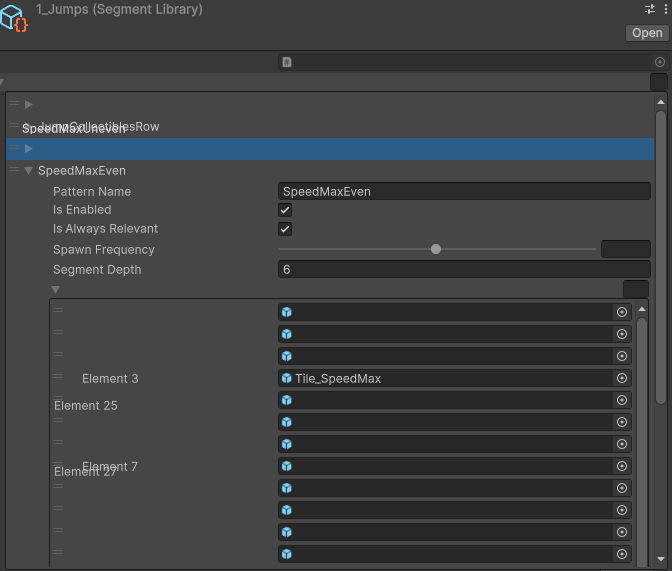
Task: Toggle the Is Enabled checkbox
Action: click(x=285, y=210)
